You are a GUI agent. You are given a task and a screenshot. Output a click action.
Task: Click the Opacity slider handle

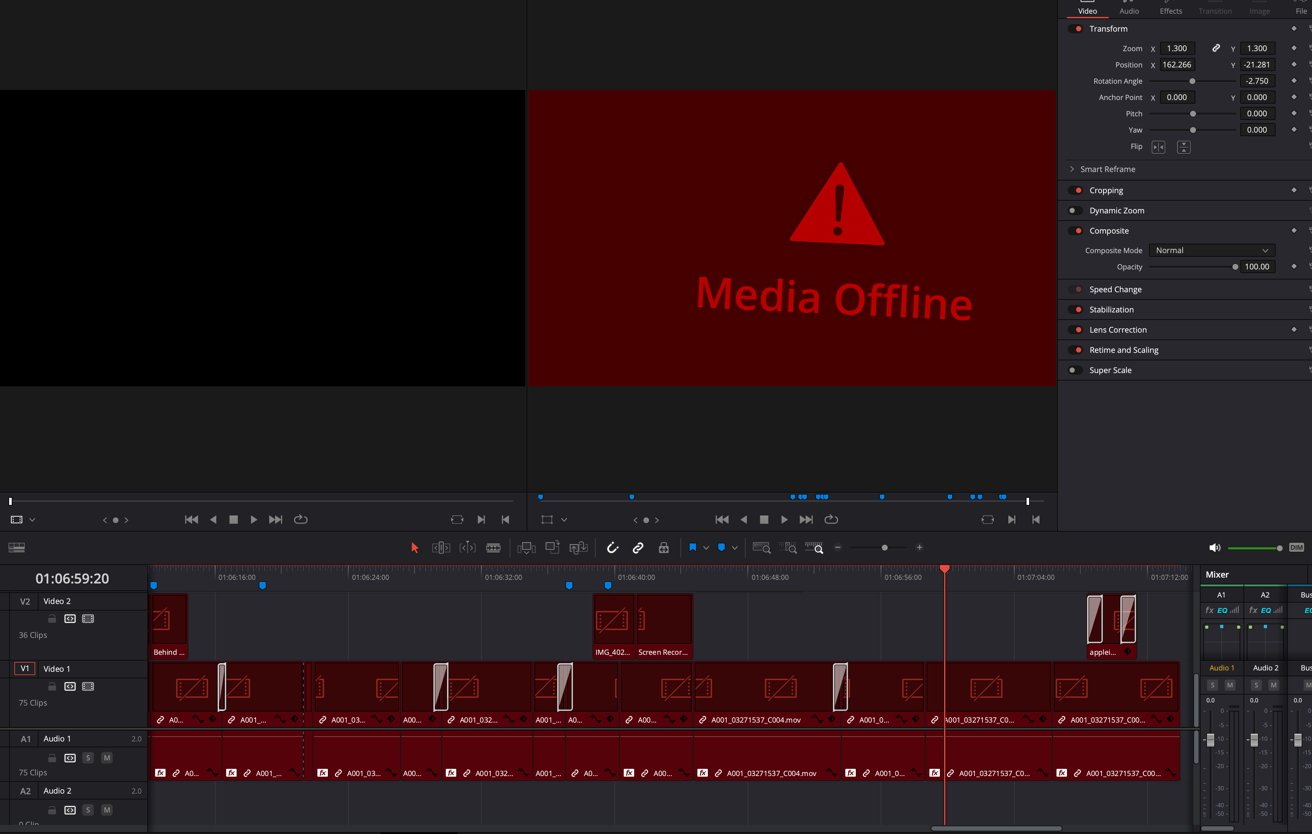click(1235, 267)
